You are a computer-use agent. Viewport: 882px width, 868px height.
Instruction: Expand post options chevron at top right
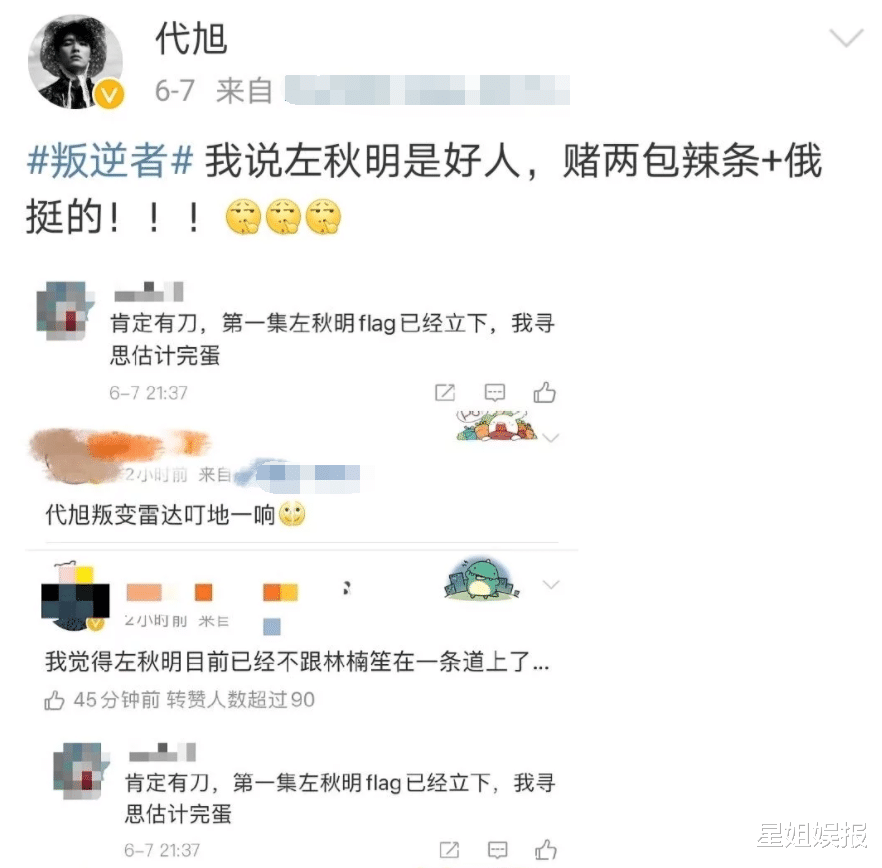point(846,38)
